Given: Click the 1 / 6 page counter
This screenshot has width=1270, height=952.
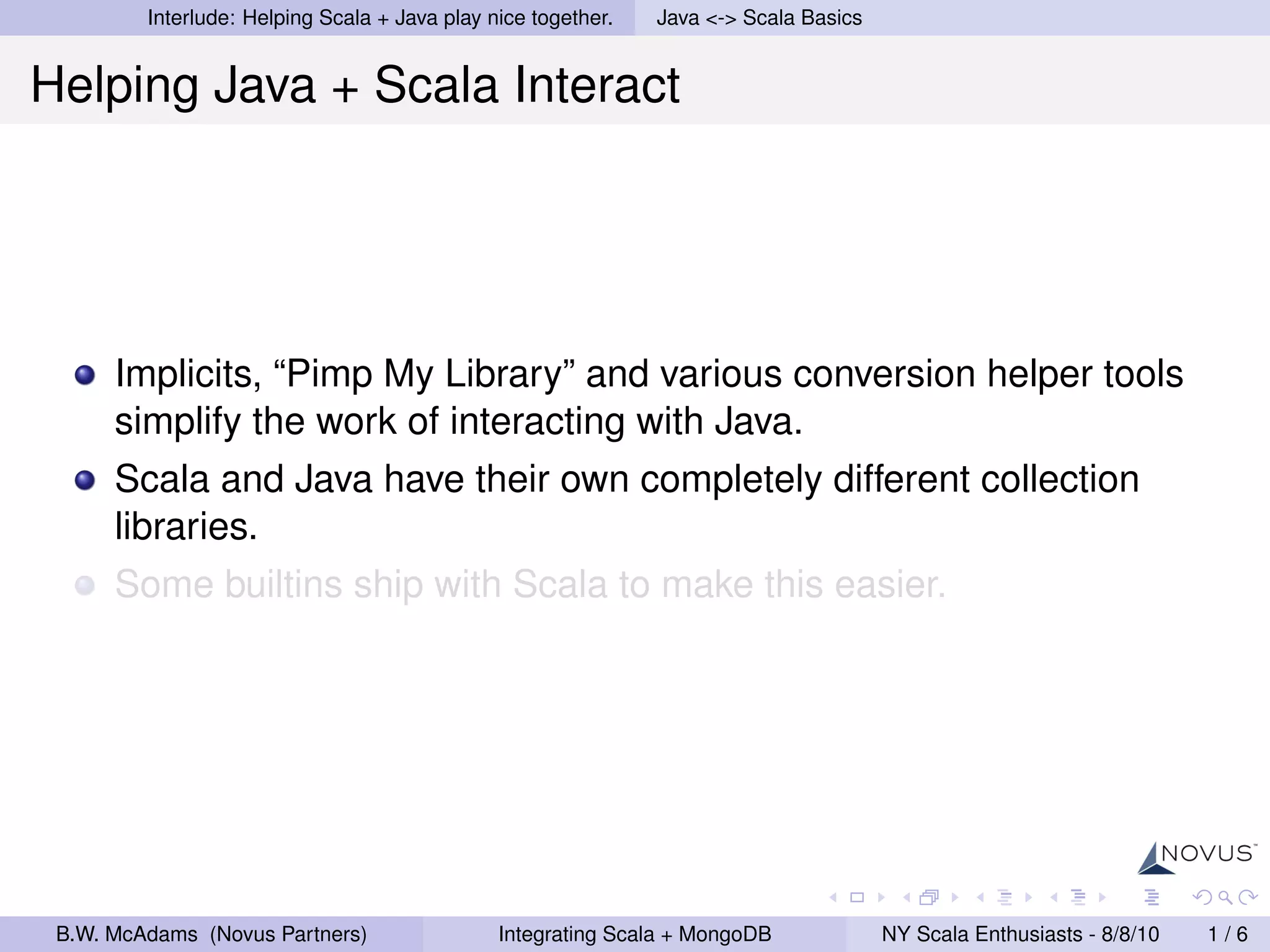Looking at the screenshot, I should click(1228, 934).
